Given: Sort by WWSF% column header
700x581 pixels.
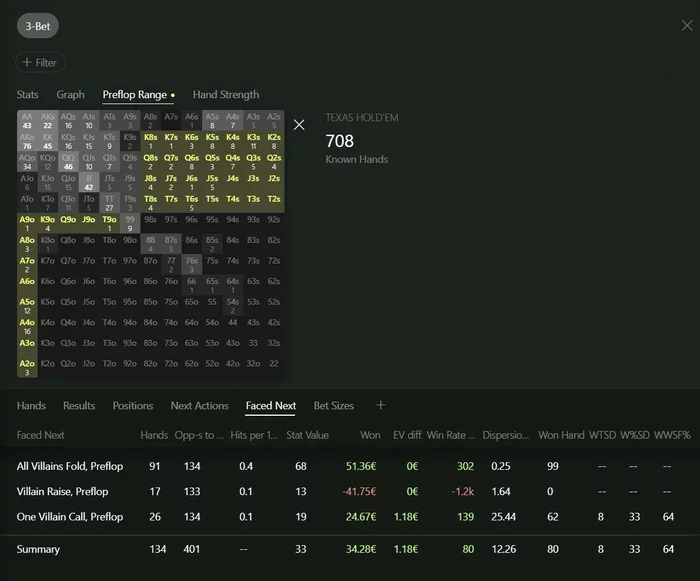Looking at the screenshot, I should 672,435.
